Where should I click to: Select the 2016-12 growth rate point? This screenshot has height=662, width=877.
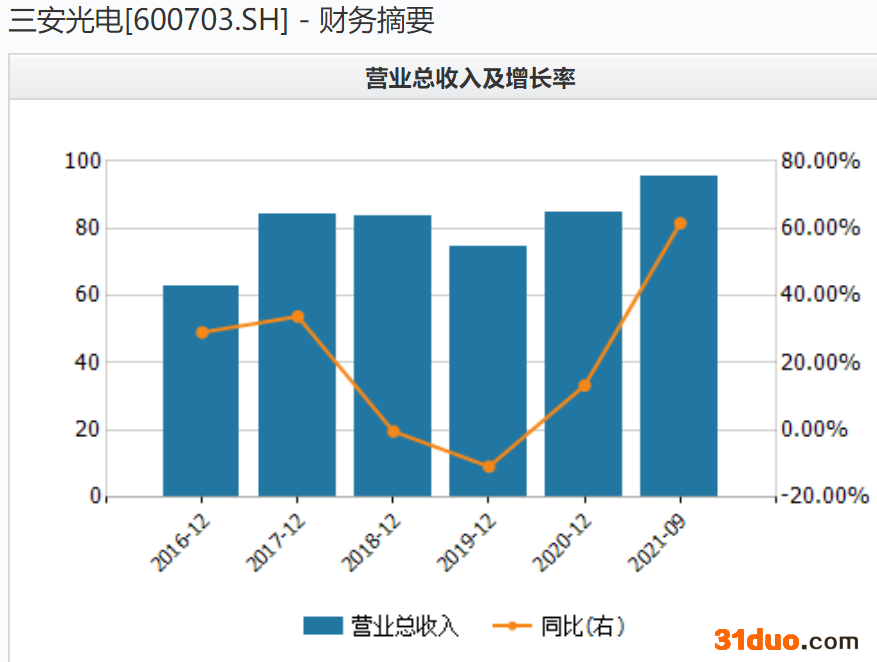pyautogui.click(x=202, y=333)
